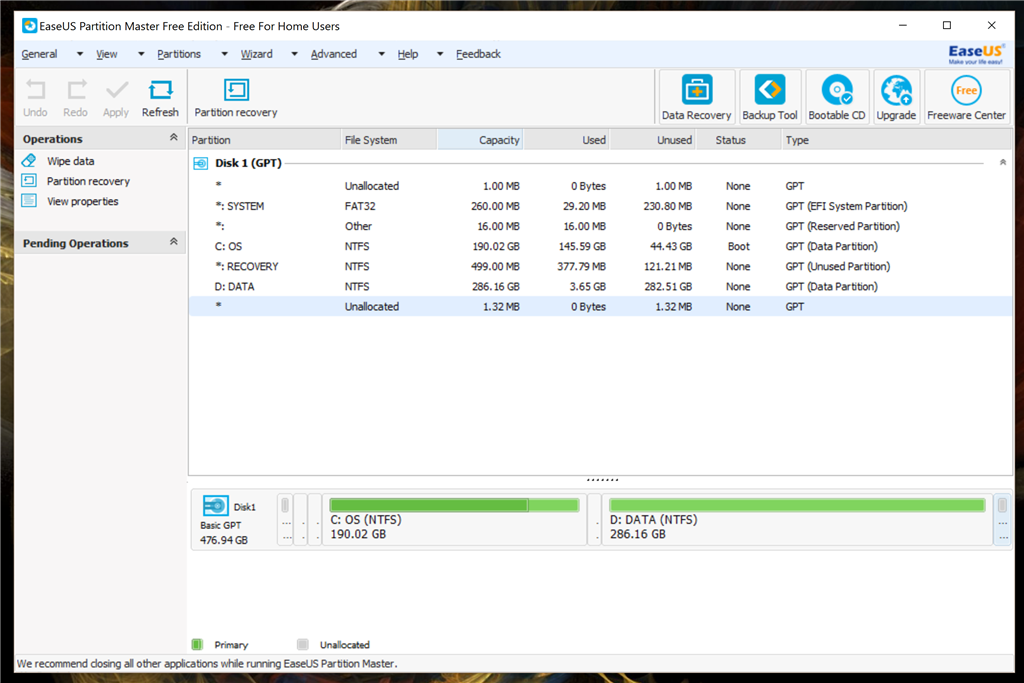Click the Apply checkmark icon
This screenshot has height=683, width=1024.
coord(117,89)
